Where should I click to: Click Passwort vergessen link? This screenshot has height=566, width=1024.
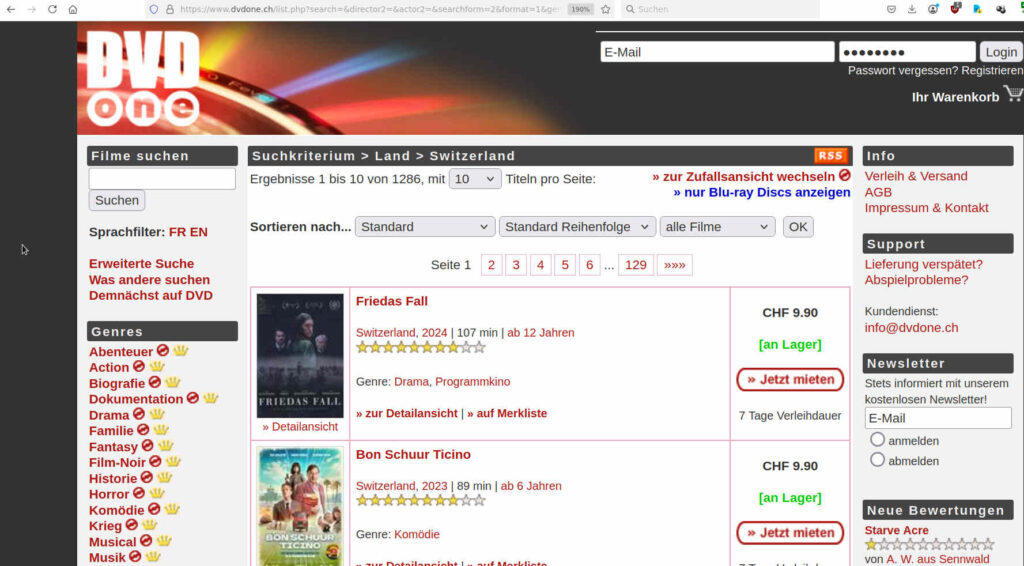click(903, 71)
